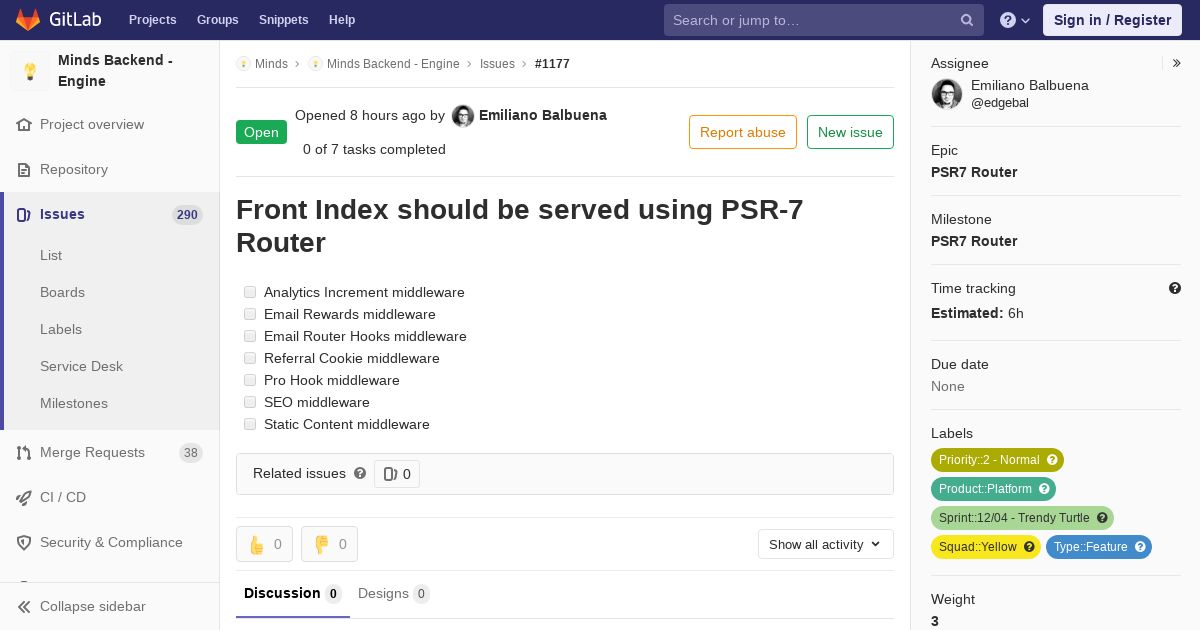Open the issues List submenu item
The image size is (1200, 630).
coord(51,256)
